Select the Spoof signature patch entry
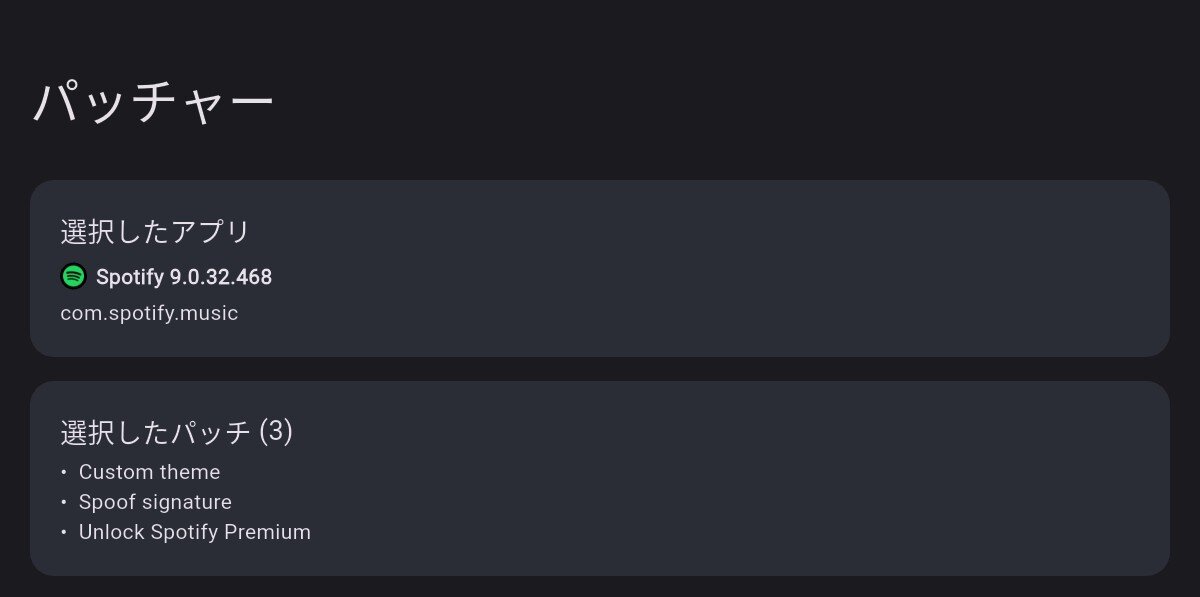This screenshot has width=1200, height=597. click(155, 502)
